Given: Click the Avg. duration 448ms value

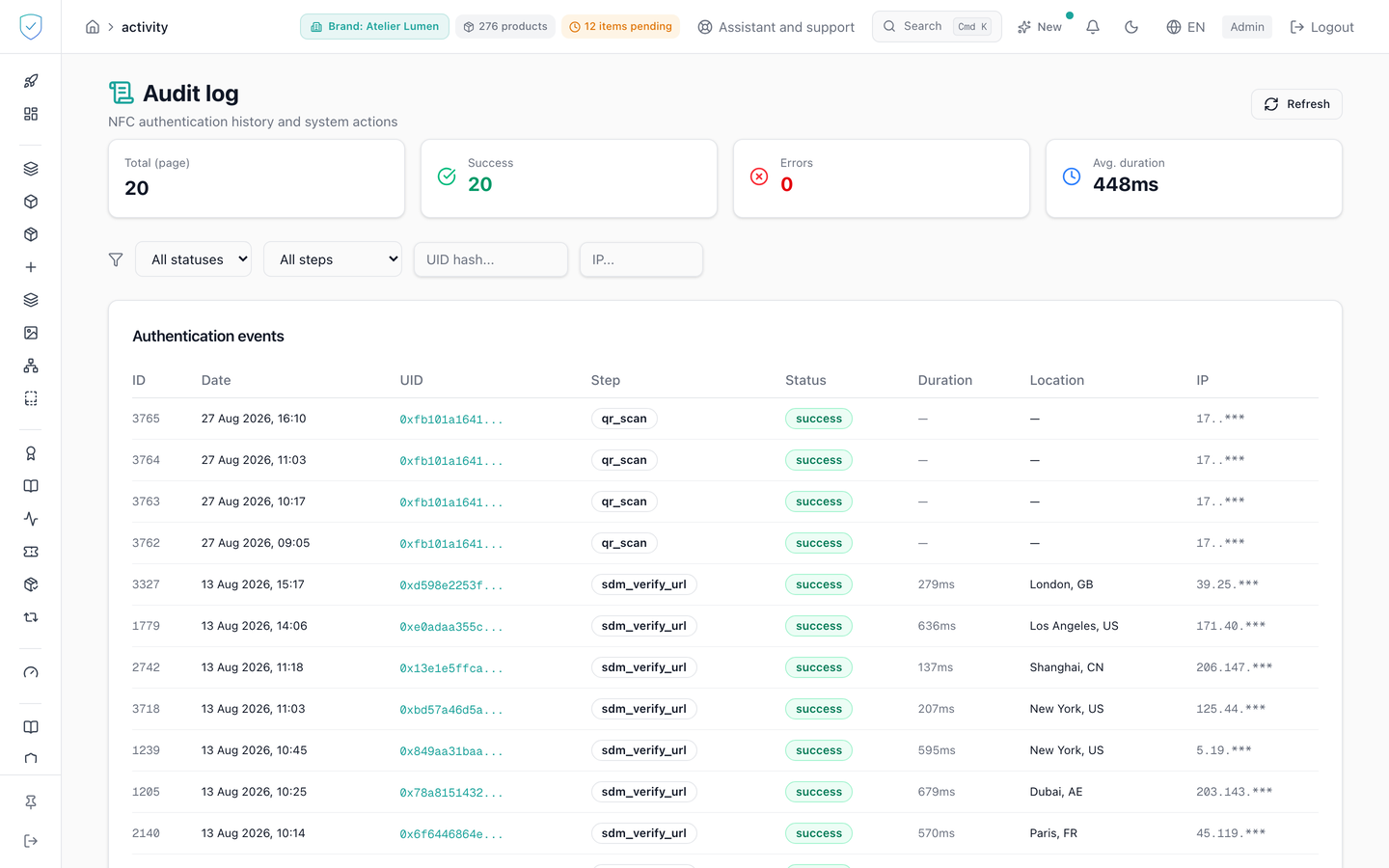Looking at the screenshot, I should pyautogui.click(x=1126, y=184).
